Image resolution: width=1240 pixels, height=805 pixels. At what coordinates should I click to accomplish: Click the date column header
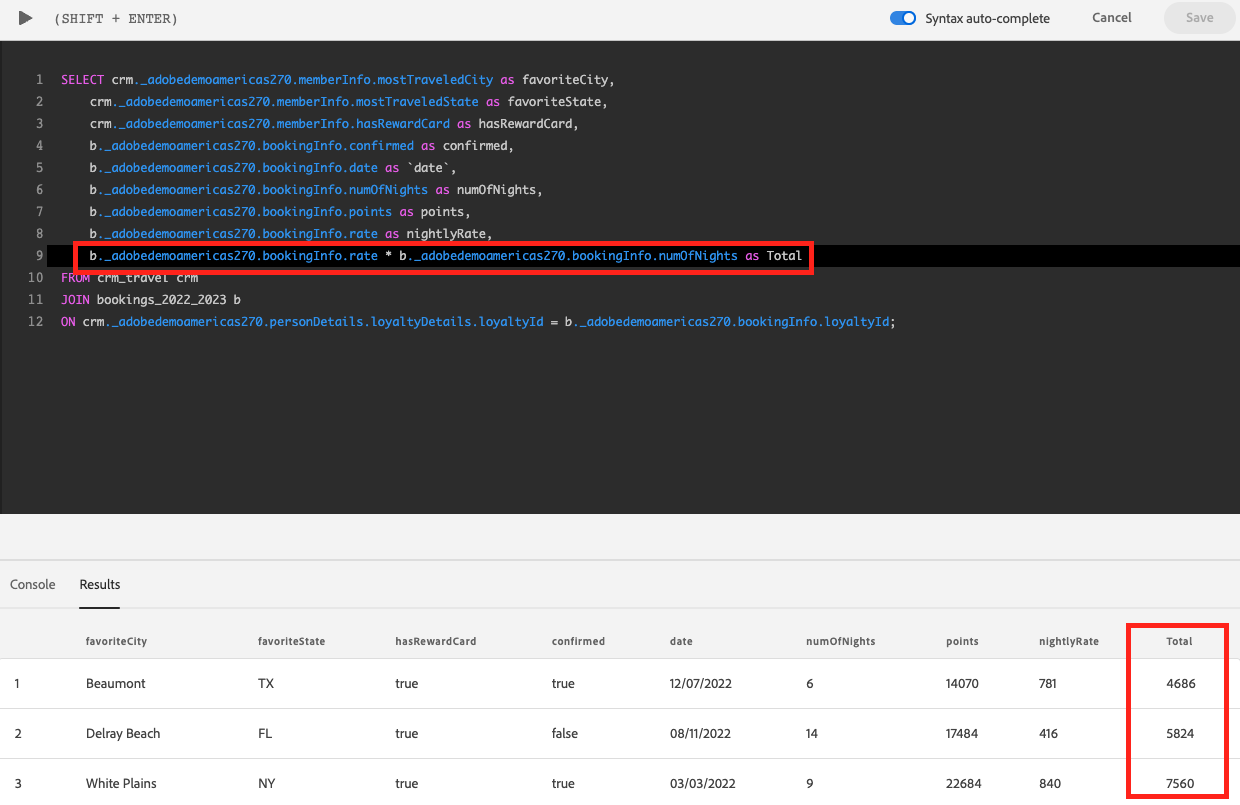pyautogui.click(x=681, y=641)
